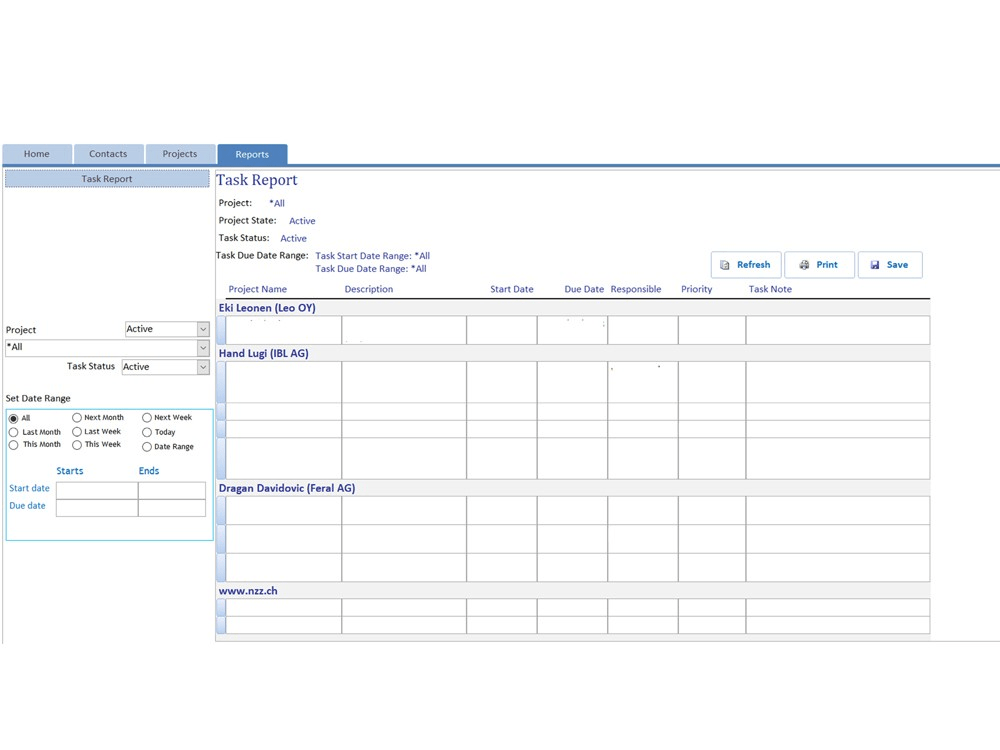Go to the Projects tab
This screenshot has width=1000, height=750.
pos(180,153)
